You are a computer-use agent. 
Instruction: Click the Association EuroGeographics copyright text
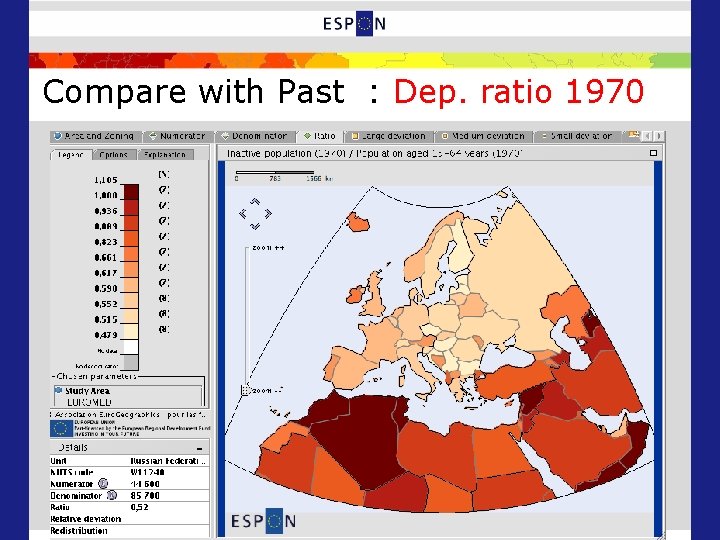pyautogui.click(x=130, y=415)
